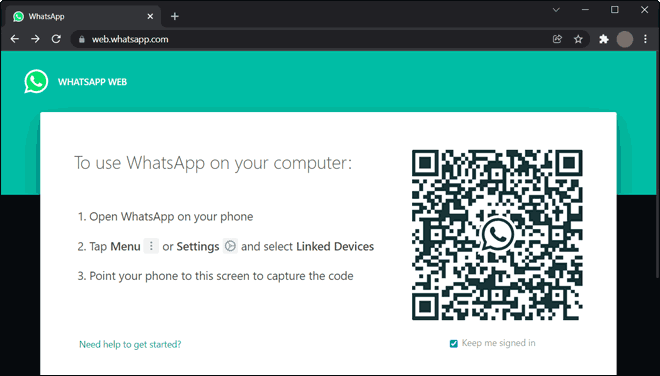This screenshot has width=660, height=376.
Task: Click the 'Open WhatsApp on your phone' step
Action: (x=165, y=216)
